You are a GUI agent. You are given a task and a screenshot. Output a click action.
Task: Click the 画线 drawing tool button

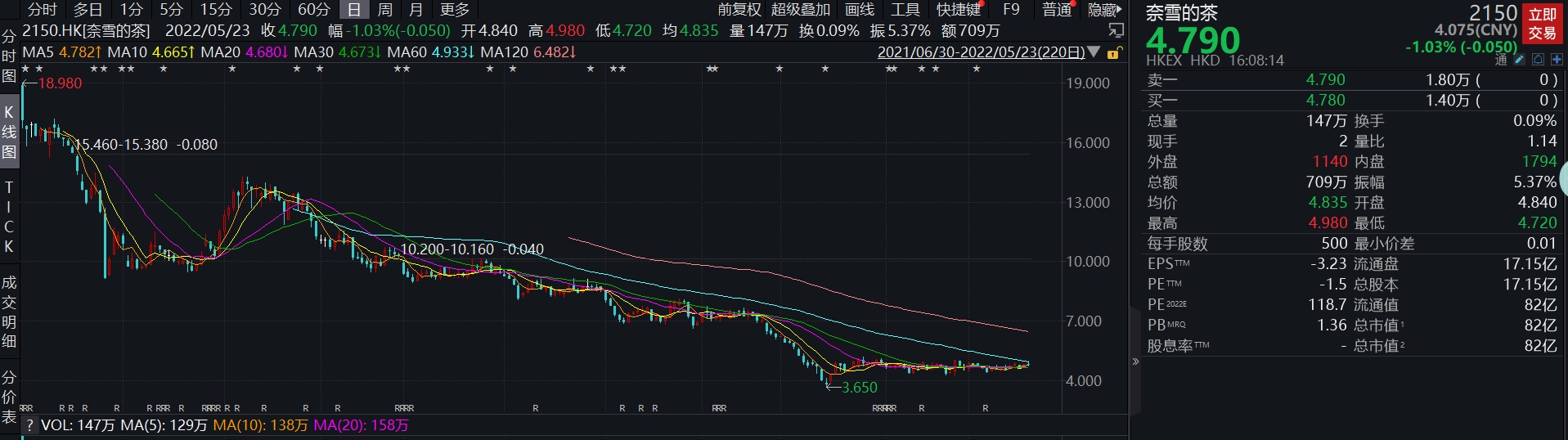(860, 10)
